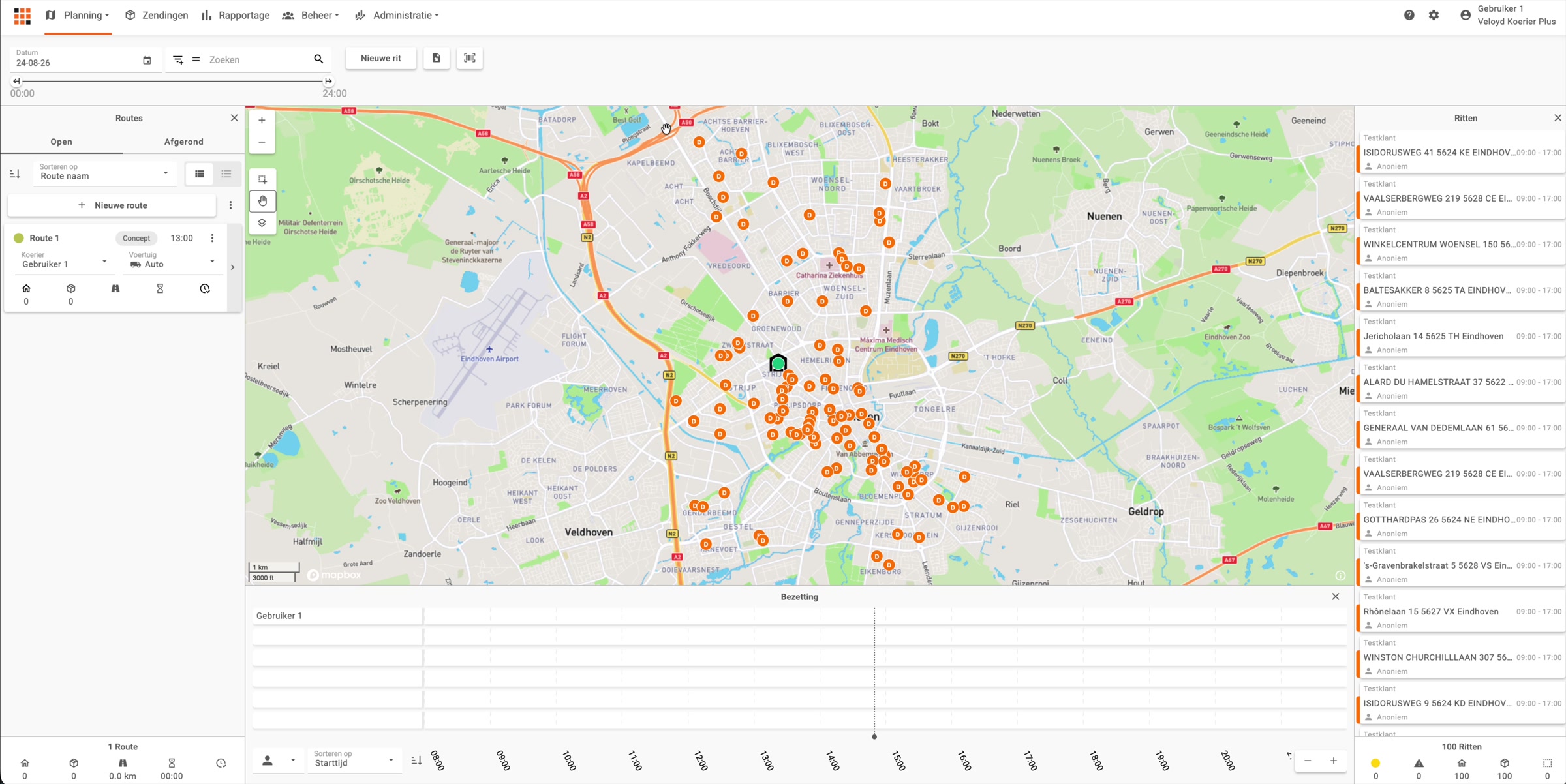The width and height of the screenshot is (1566, 784).
Task: Filter Ritten by yellow status dot
Action: [1375, 763]
